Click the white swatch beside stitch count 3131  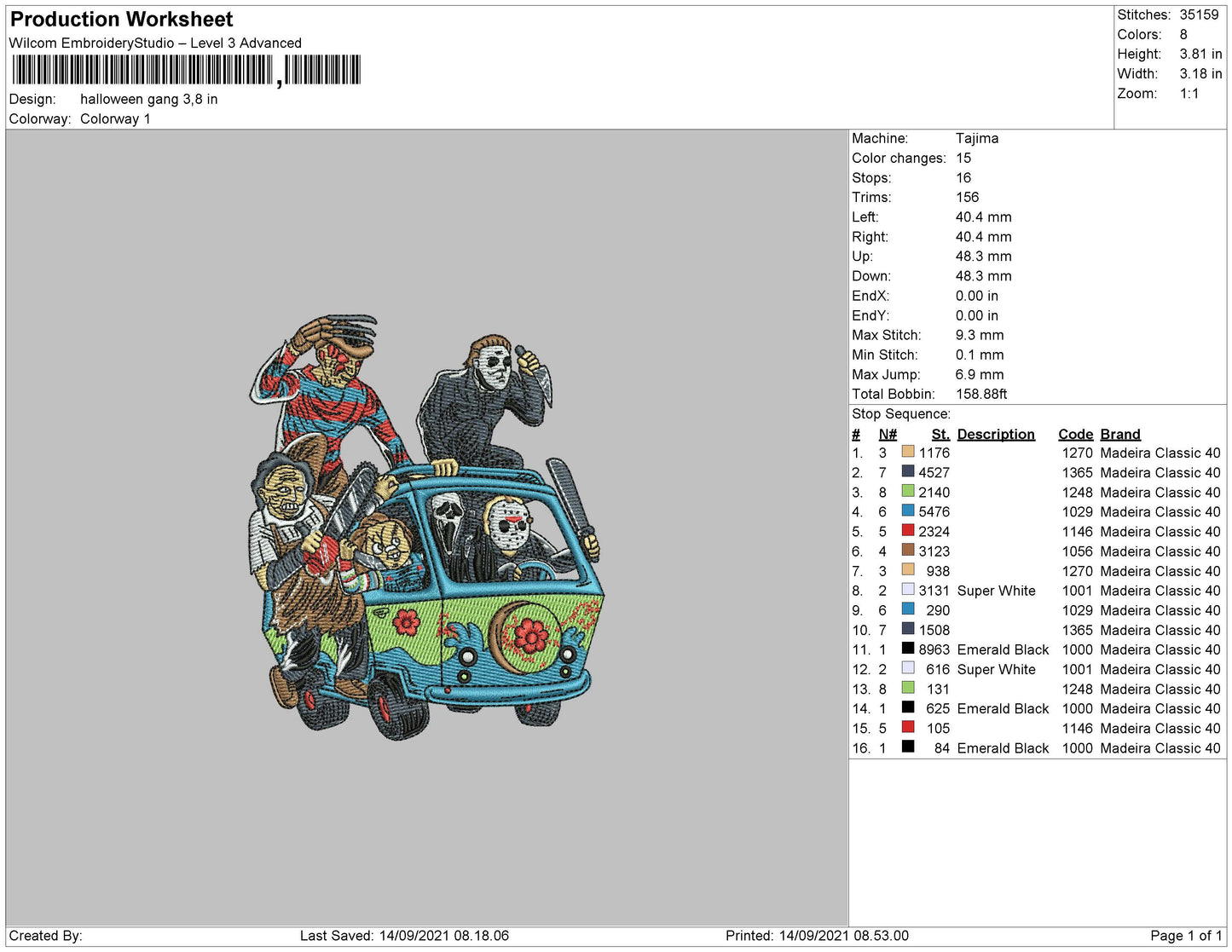point(908,590)
